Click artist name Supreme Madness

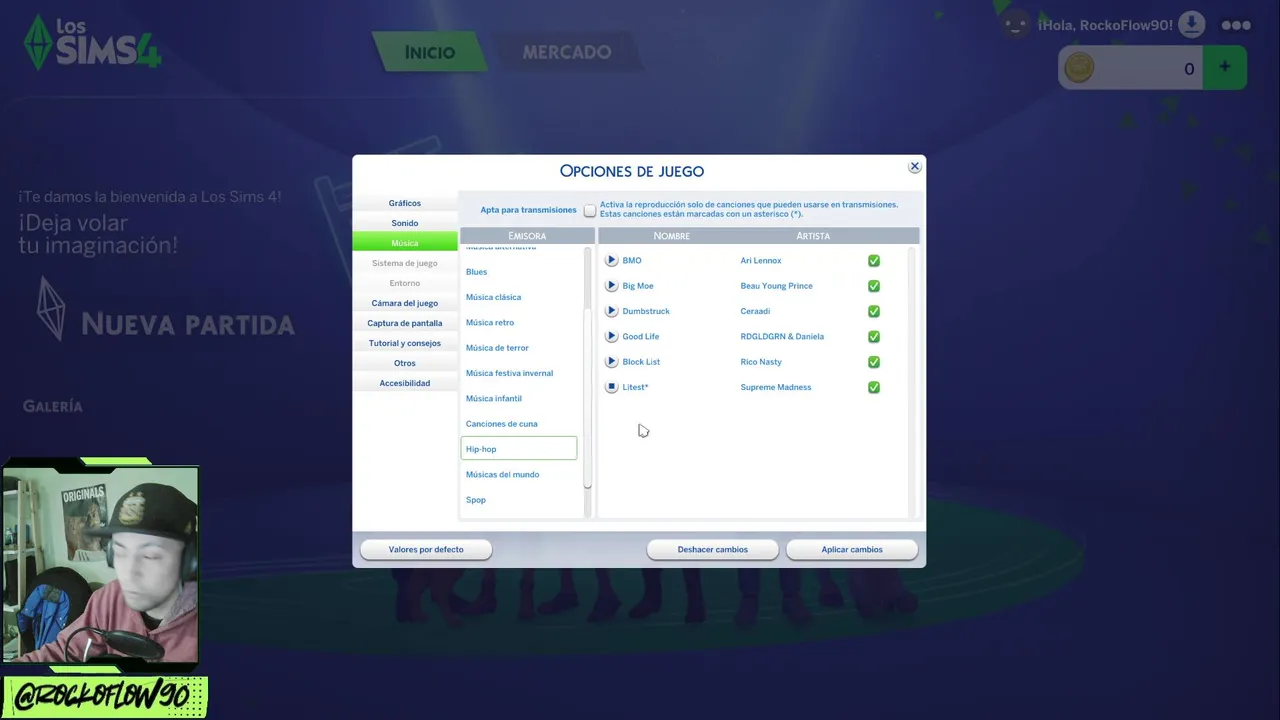coord(776,387)
